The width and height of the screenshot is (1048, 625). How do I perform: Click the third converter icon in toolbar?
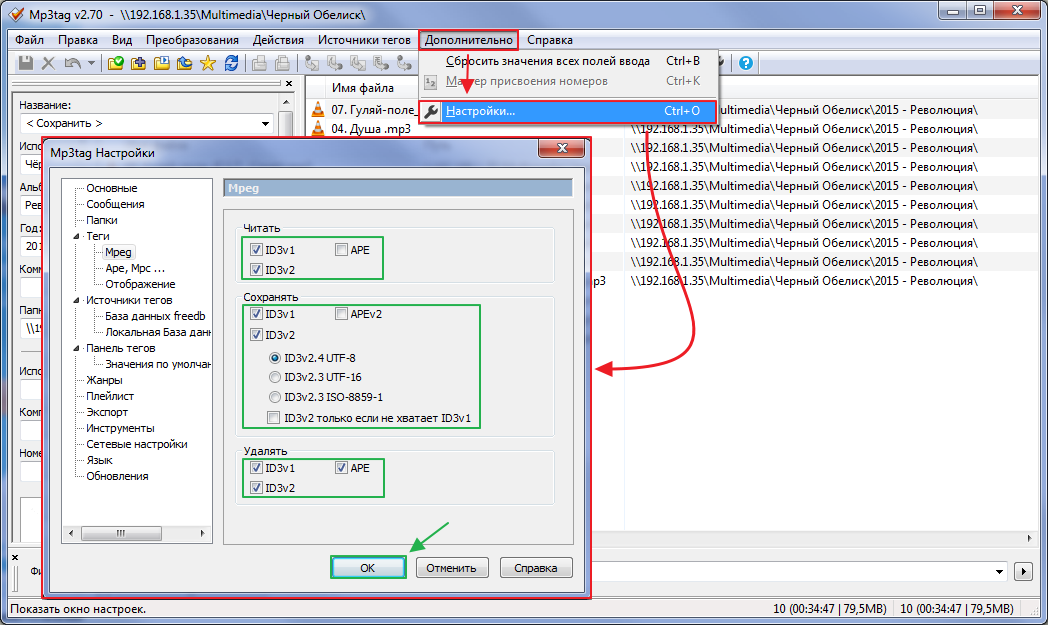358,63
